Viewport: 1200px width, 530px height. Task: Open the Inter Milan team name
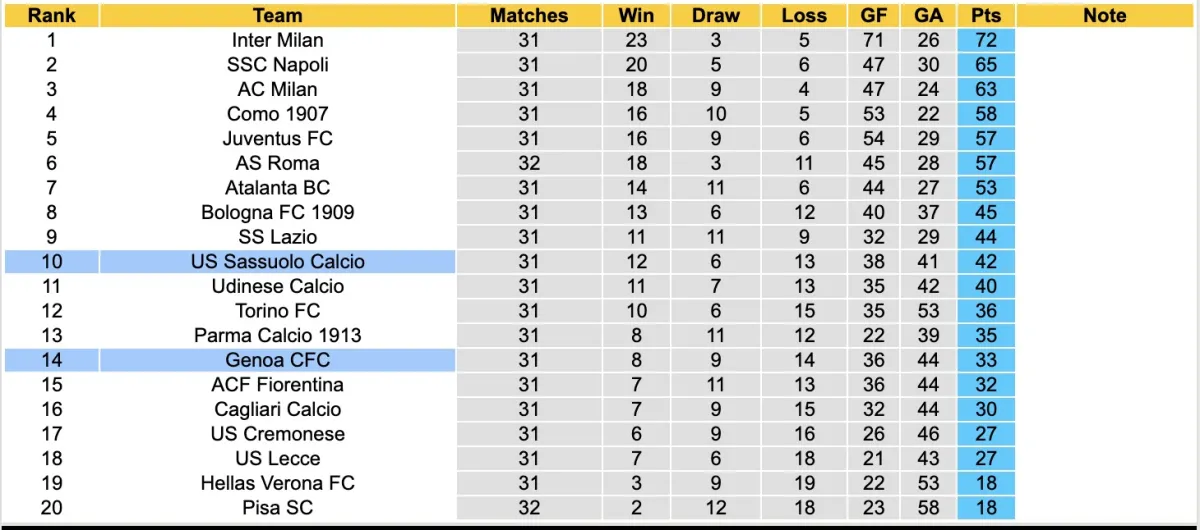[x=277, y=40]
